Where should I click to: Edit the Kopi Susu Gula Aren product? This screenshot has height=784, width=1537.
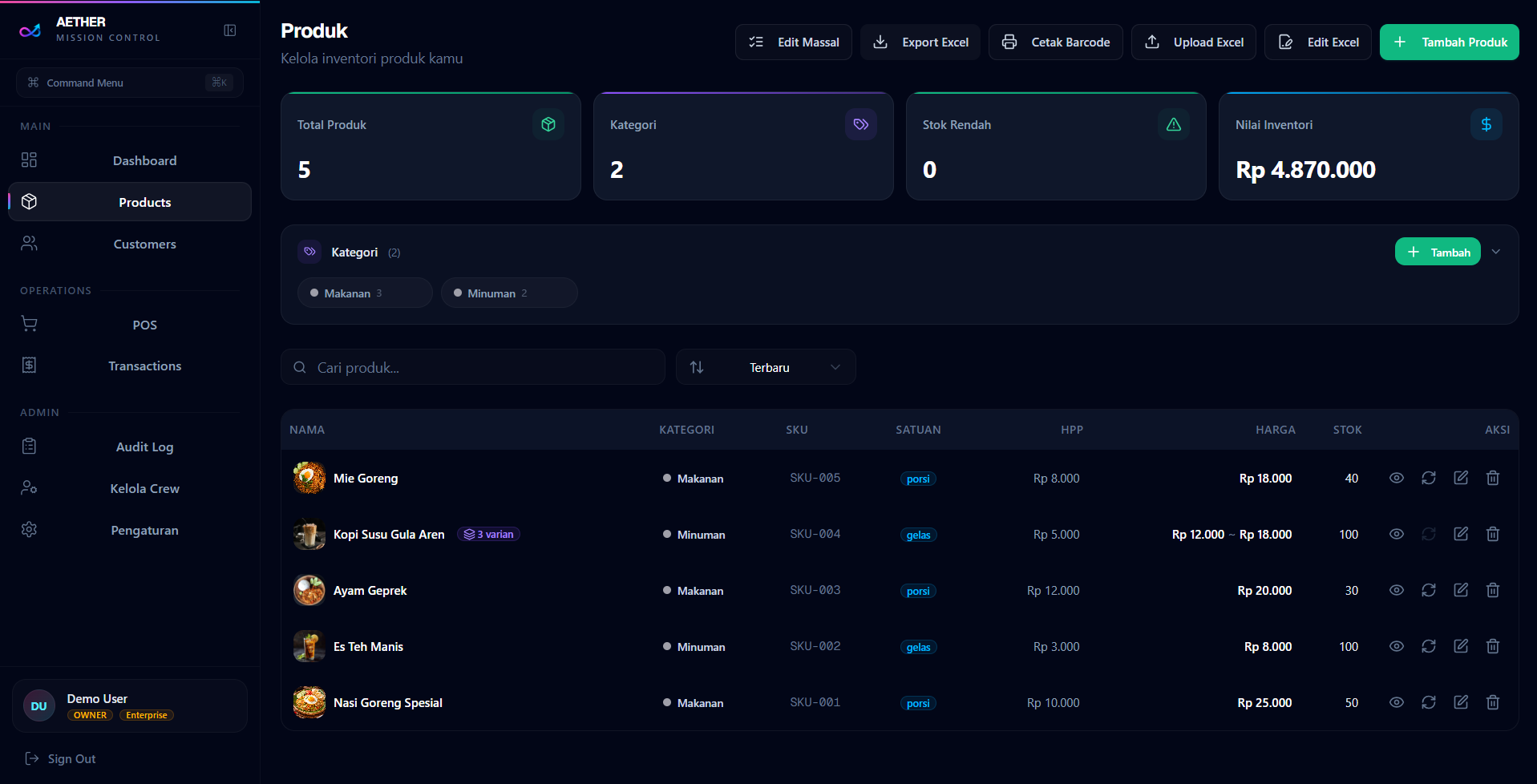click(1461, 534)
